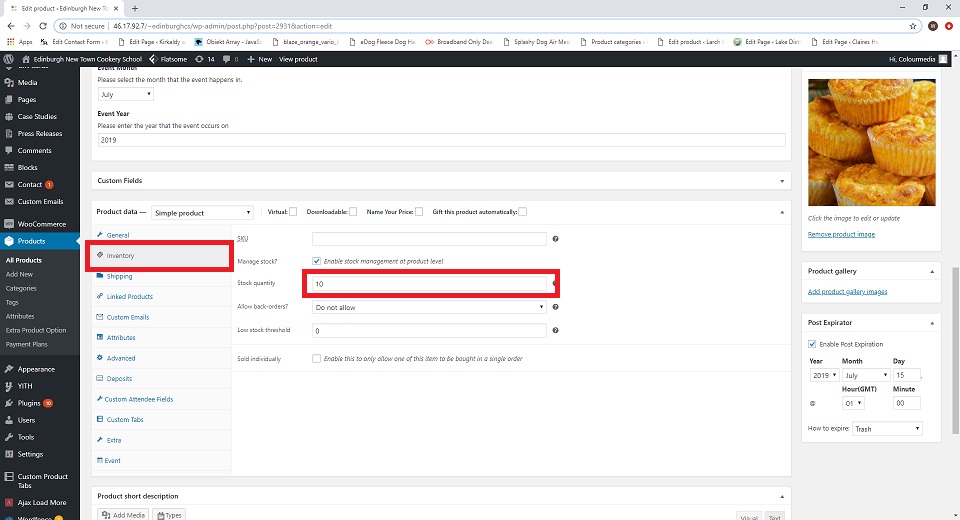Open the How to expire dropdown
The height and width of the screenshot is (520, 960).
pos(887,429)
